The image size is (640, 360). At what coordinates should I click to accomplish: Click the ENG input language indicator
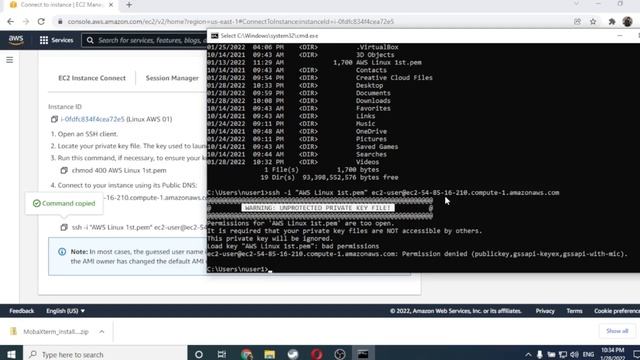point(588,354)
